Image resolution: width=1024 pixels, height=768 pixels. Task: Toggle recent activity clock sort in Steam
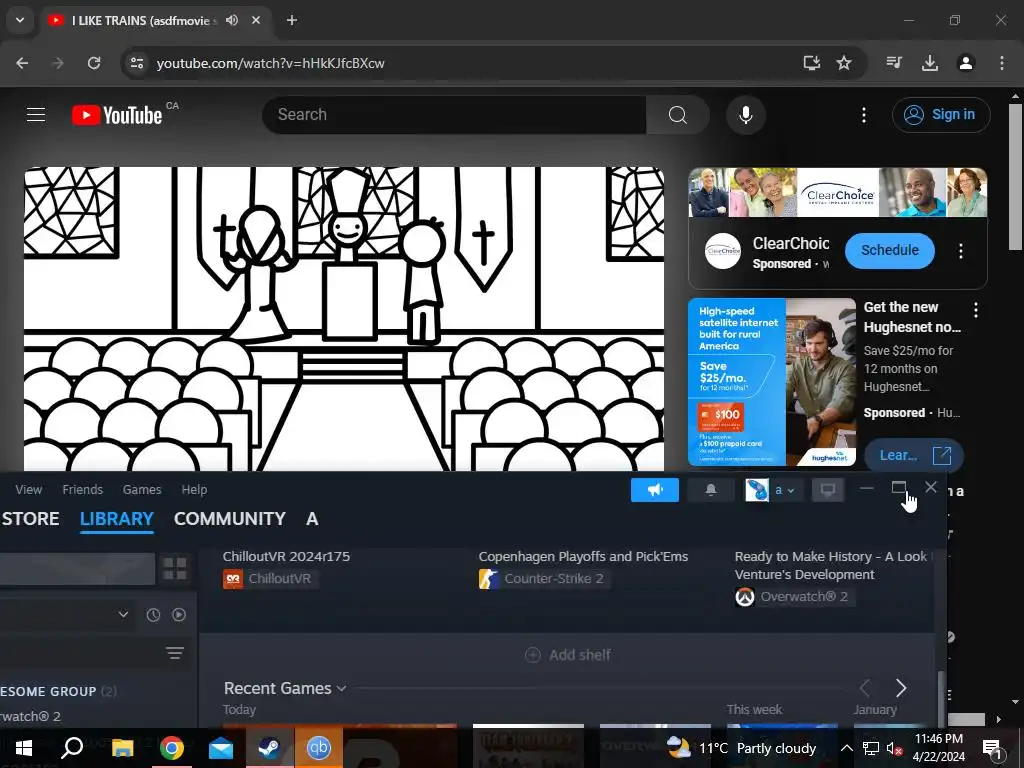coord(153,615)
